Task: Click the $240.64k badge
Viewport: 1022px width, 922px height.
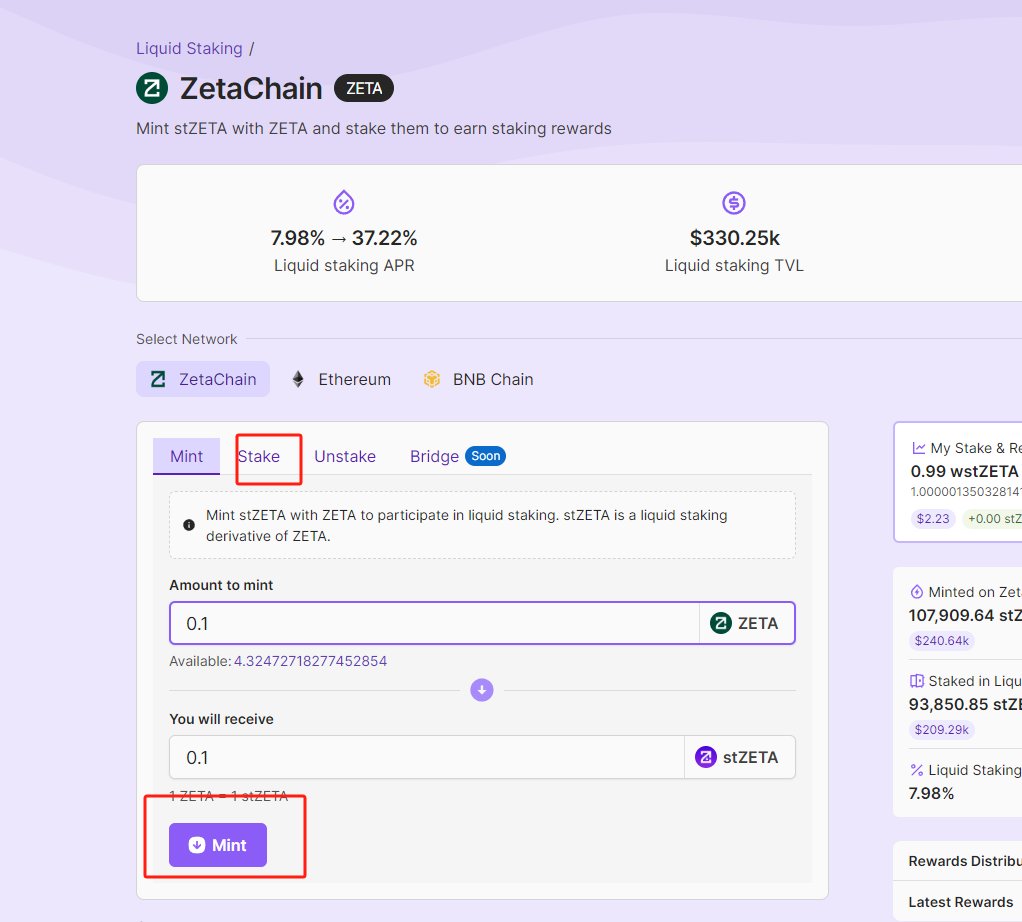Action: (942, 641)
